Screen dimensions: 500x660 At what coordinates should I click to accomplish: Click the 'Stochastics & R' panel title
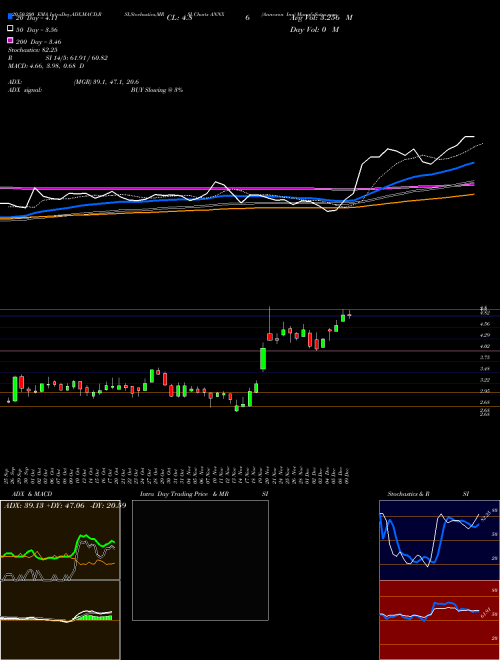click(x=408, y=494)
